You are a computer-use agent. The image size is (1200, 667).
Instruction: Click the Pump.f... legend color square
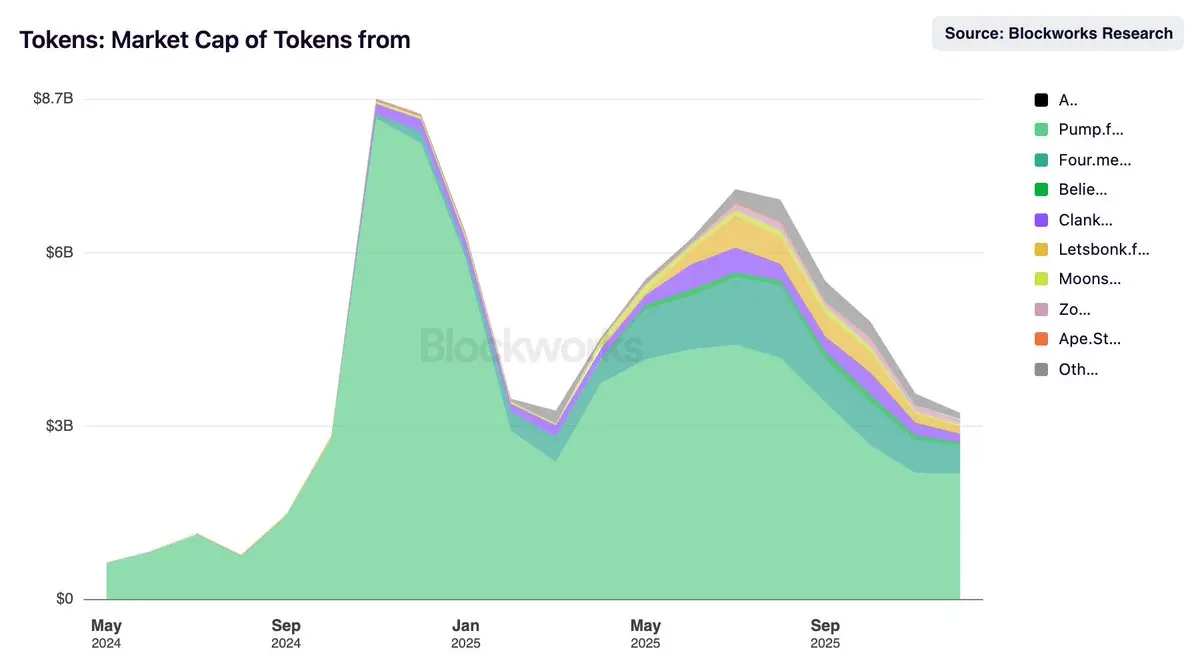click(1041, 130)
